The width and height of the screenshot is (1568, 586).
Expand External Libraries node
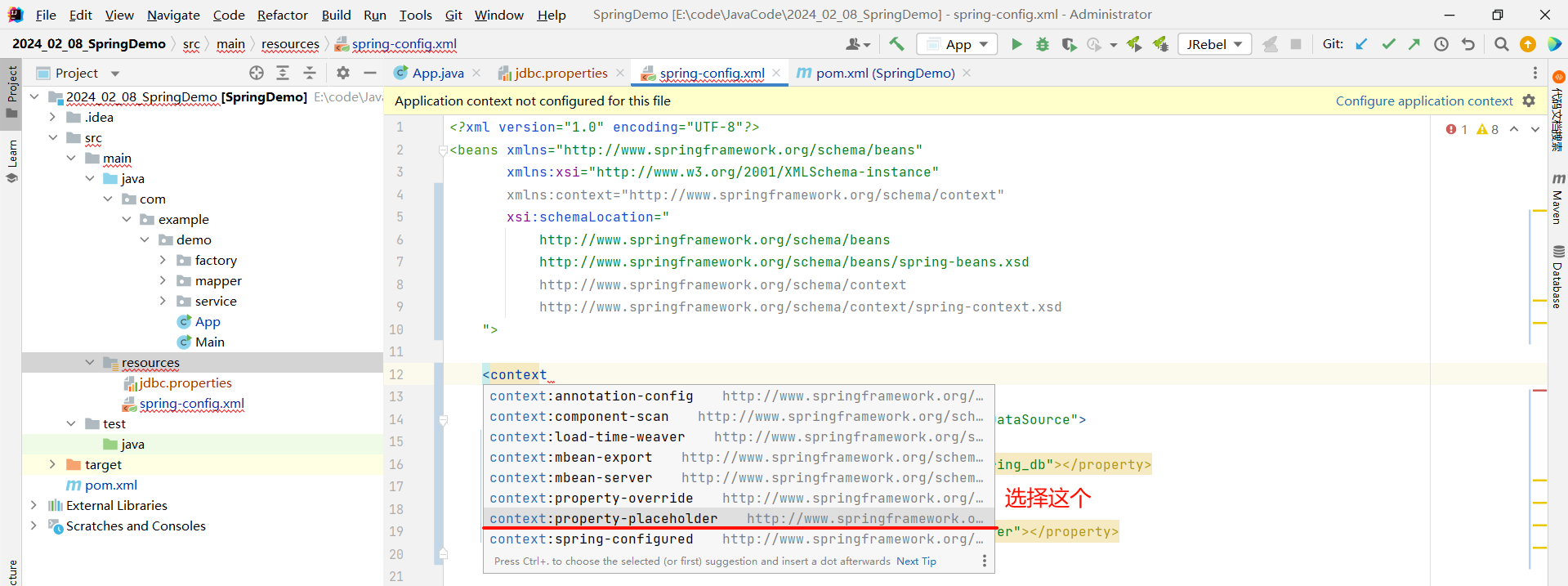[34, 505]
